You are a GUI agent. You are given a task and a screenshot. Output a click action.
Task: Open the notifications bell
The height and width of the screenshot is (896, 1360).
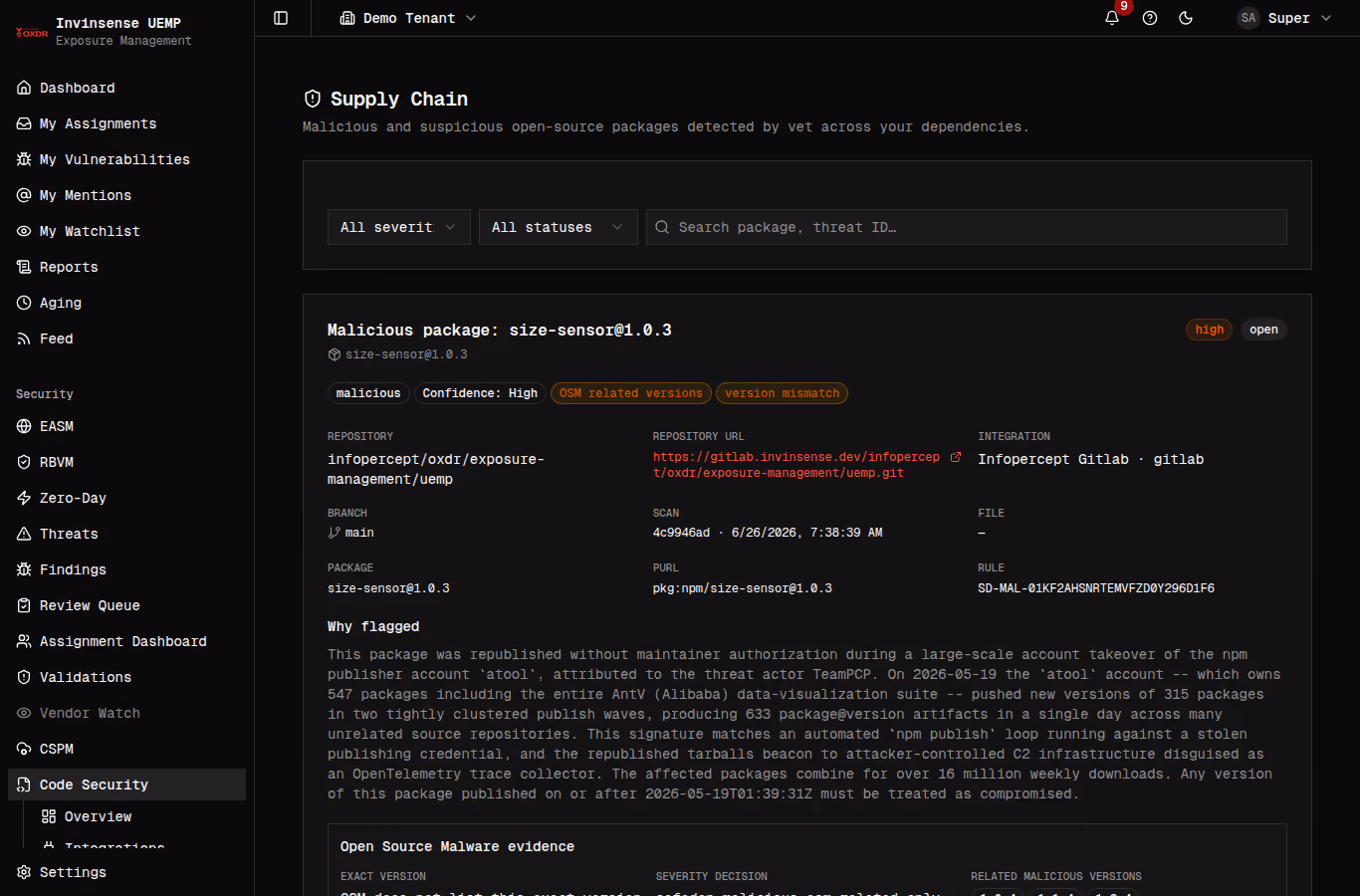tap(1112, 18)
